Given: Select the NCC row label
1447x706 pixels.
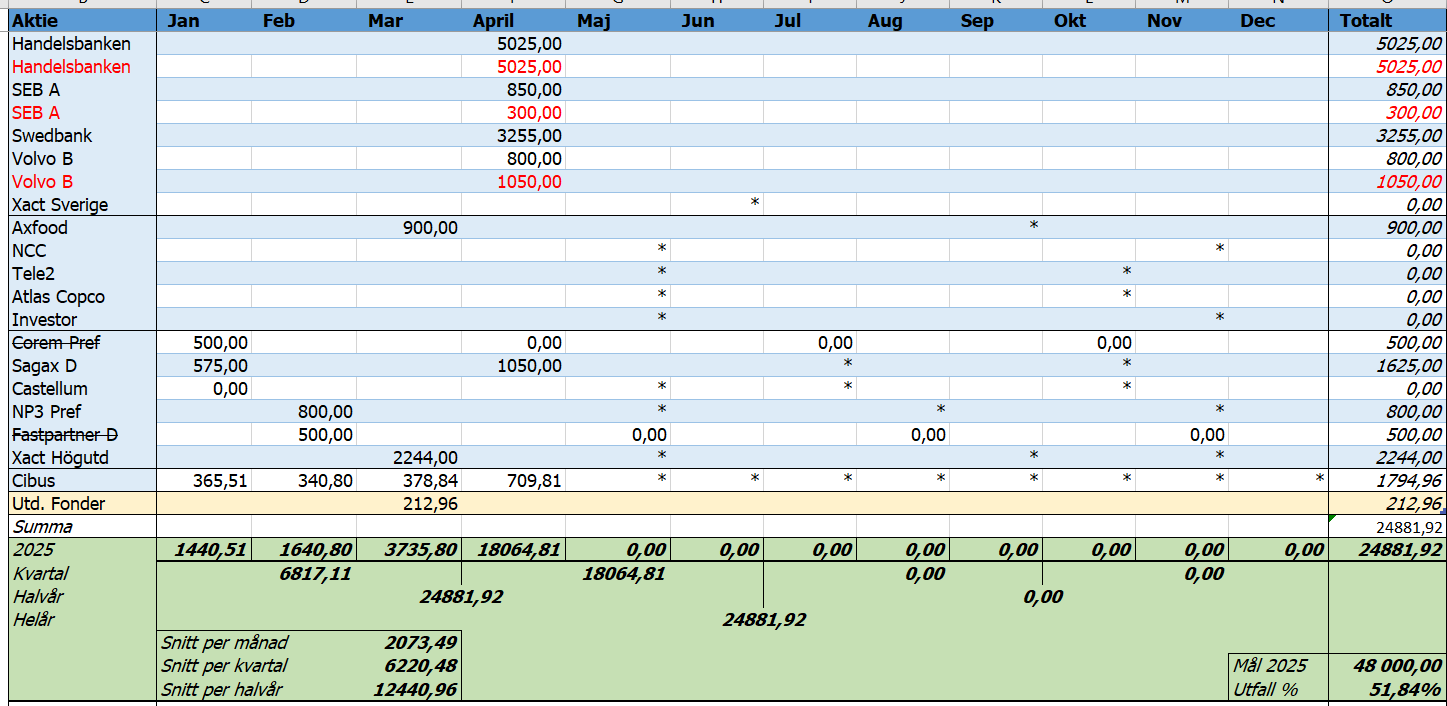Looking at the screenshot, I should click(x=29, y=251).
